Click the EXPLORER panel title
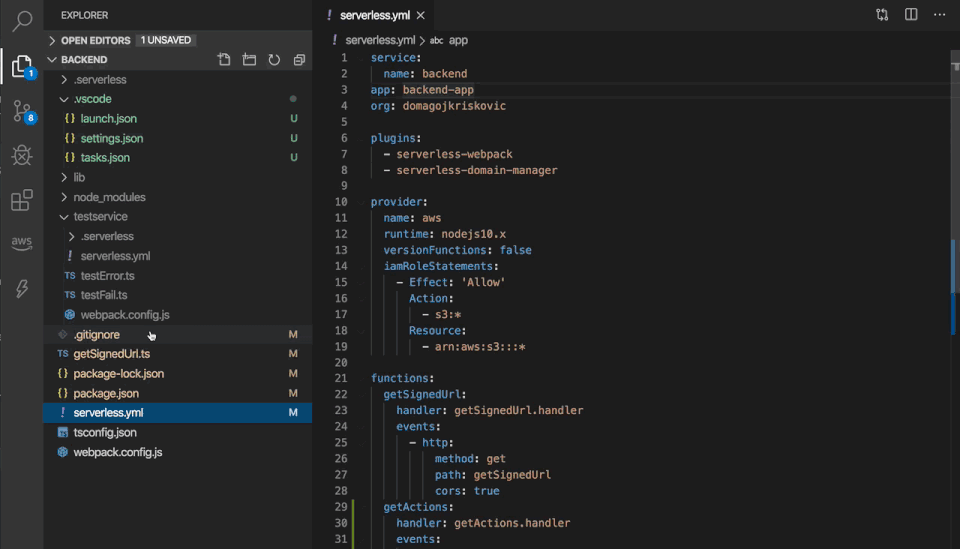Screen dimensions: 960x549 coord(84,15)
